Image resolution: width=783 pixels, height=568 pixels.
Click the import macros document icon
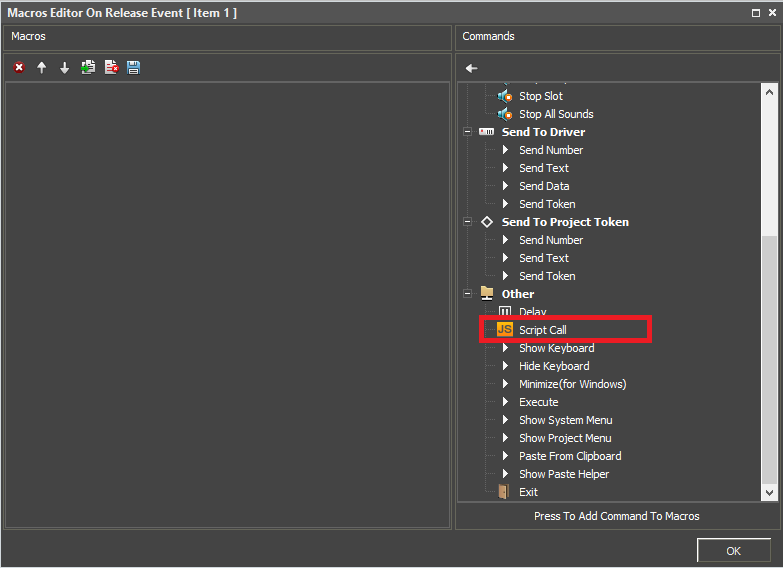88,68
